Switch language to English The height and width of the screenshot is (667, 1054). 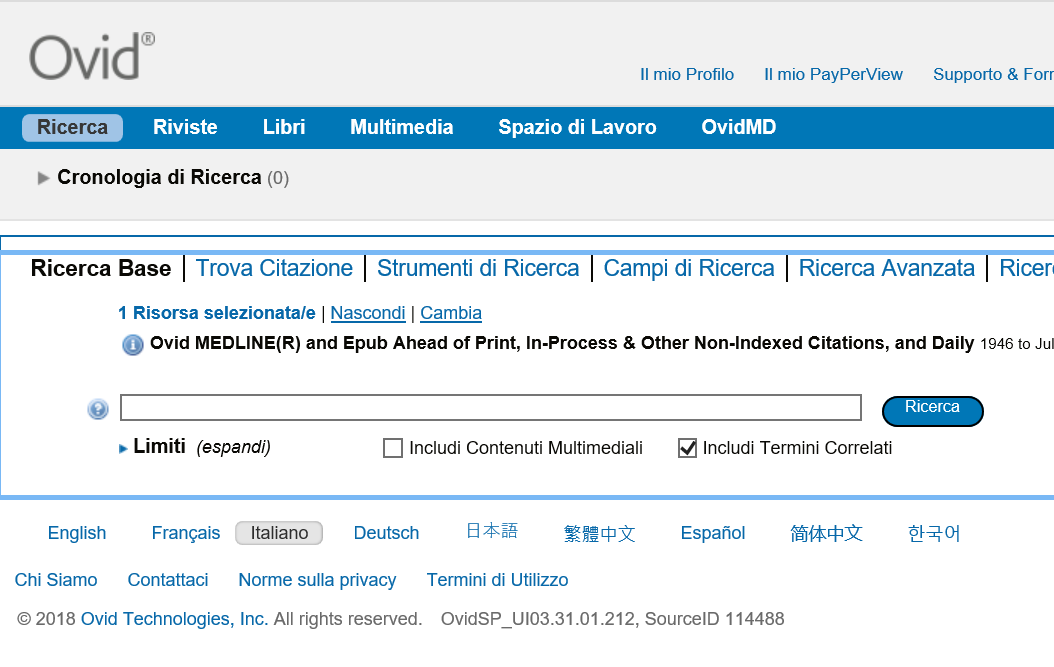pyautogui.click(x=77, y=533)
